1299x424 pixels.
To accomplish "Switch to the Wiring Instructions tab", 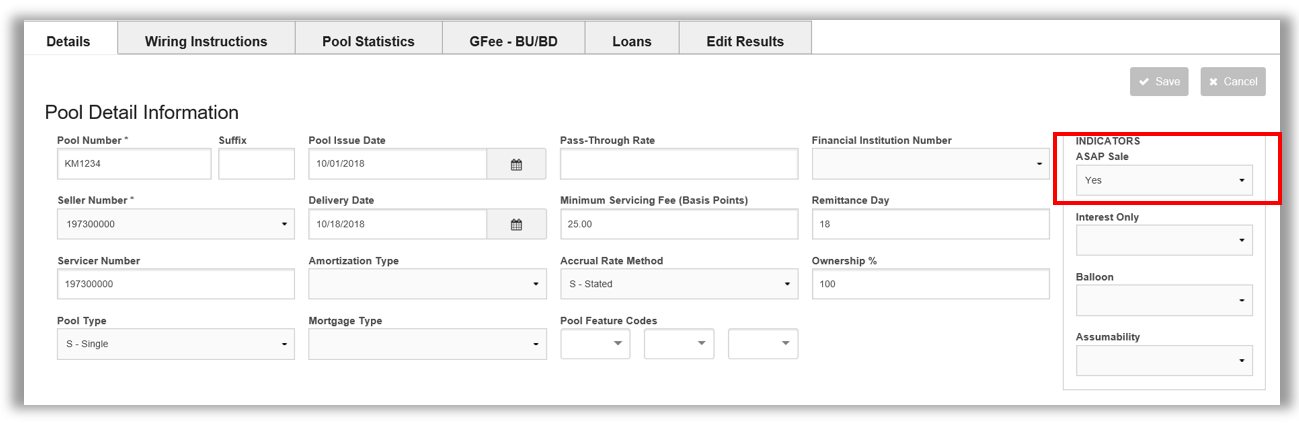I will [206, 41].
